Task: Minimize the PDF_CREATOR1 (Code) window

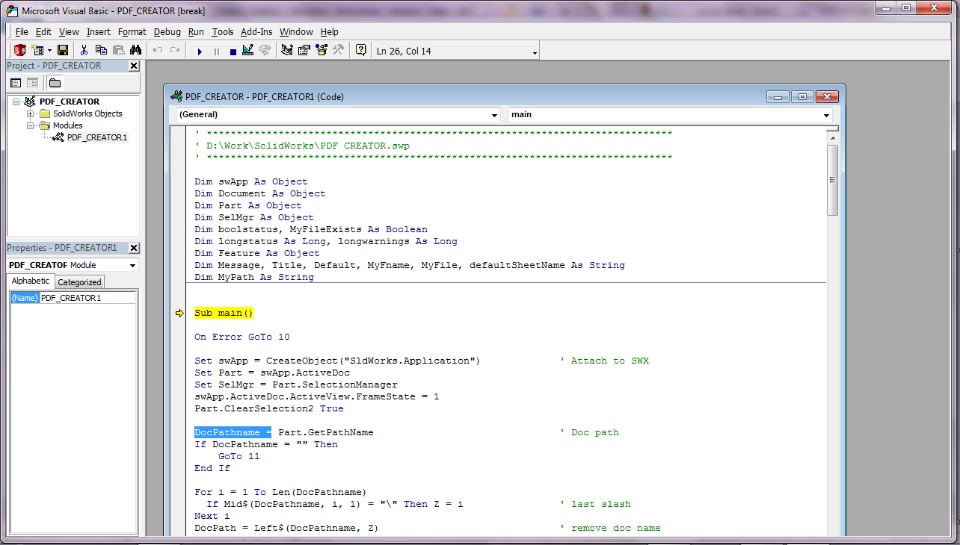Action: point(778,97)
